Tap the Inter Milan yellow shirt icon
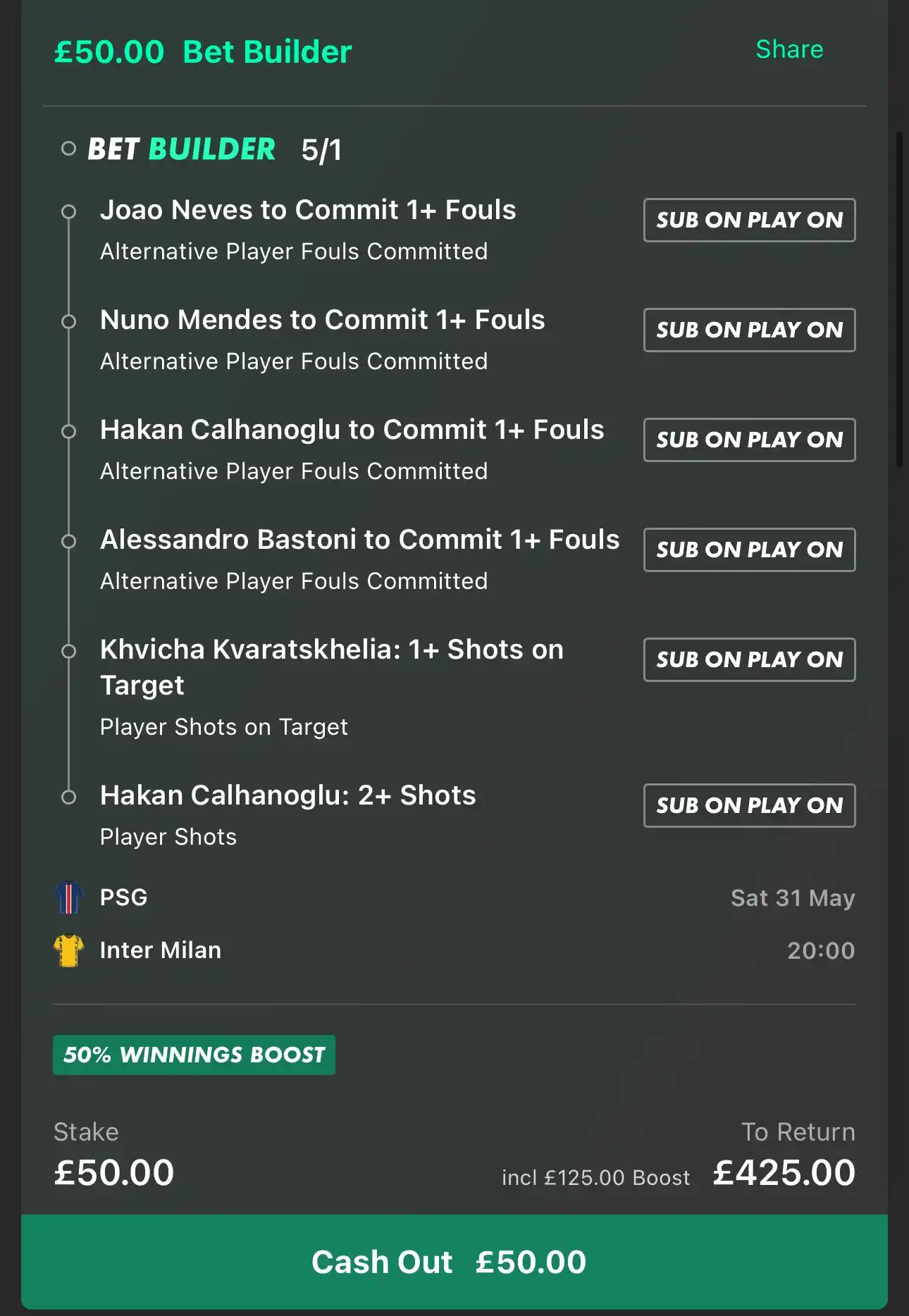Image resolution: width=909 pixels, height=1316 pixels. point(68,950)
